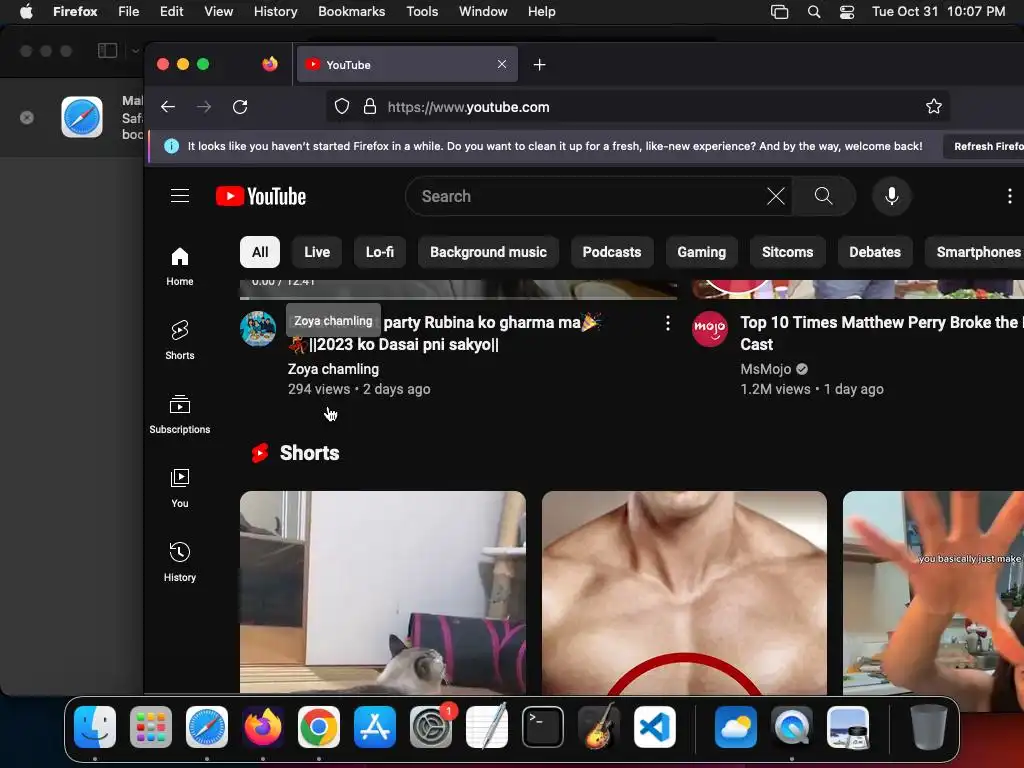Close the YouTube tab
This screenshot has width=1024, height=768.
coord(502,64)
